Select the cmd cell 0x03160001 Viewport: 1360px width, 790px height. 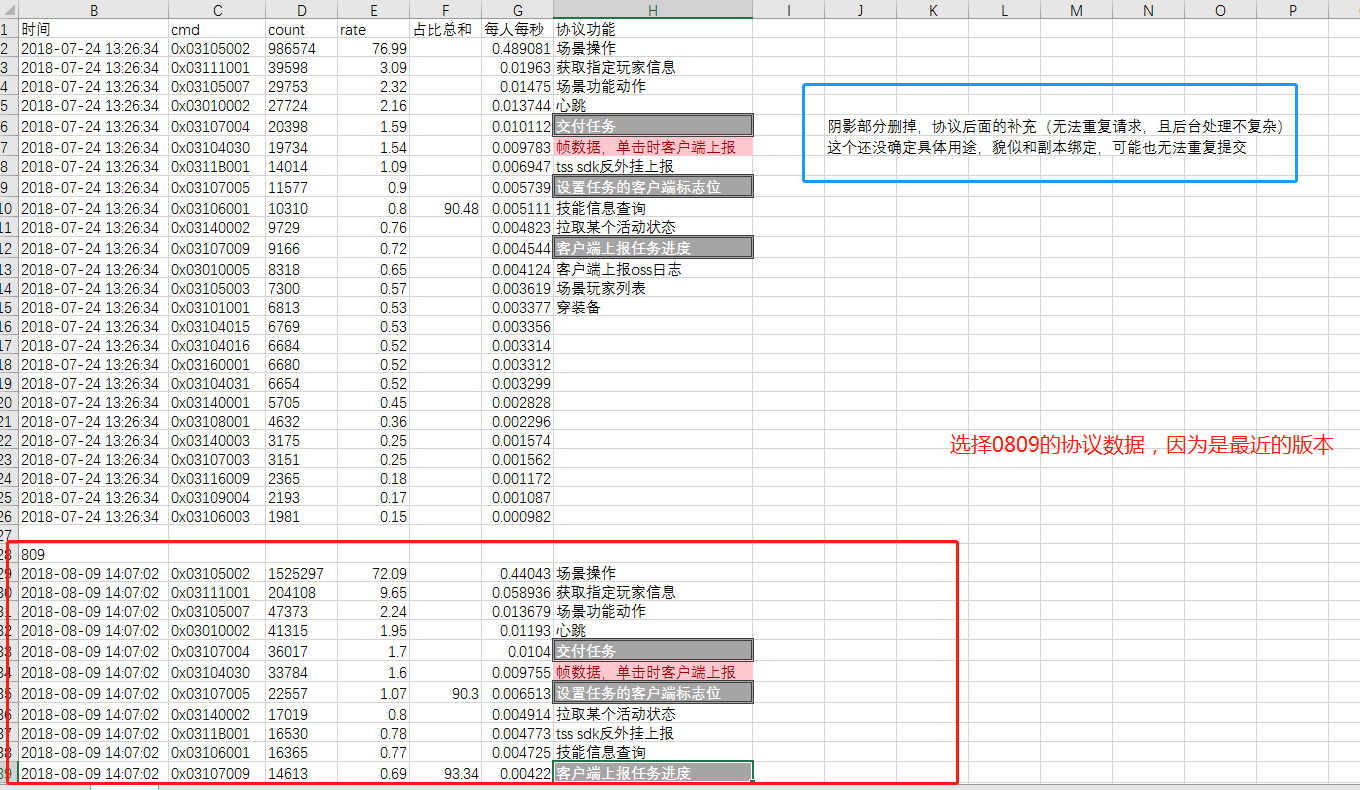217,364
